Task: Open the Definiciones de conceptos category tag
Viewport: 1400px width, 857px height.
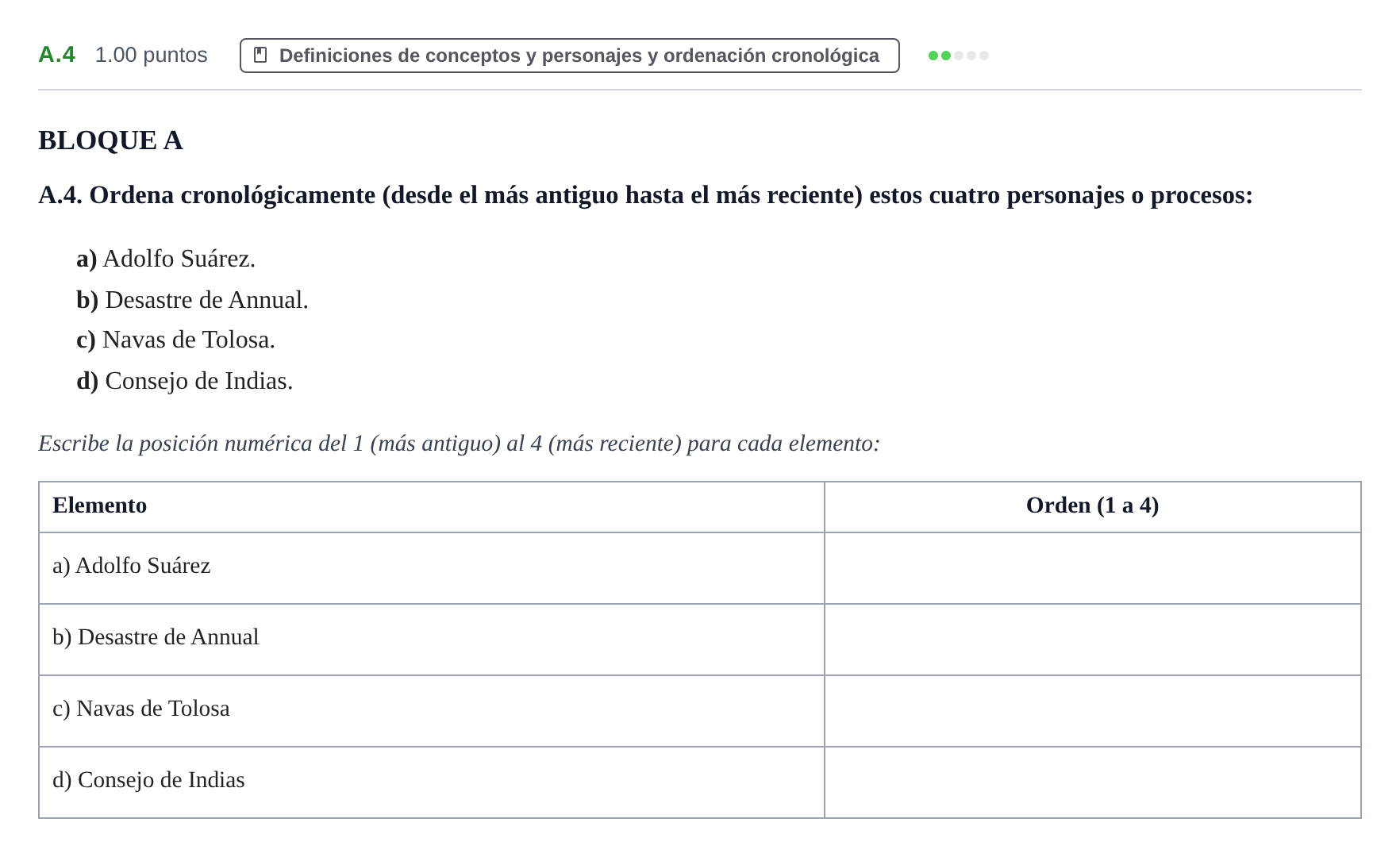Action: (x=570, y=56)
